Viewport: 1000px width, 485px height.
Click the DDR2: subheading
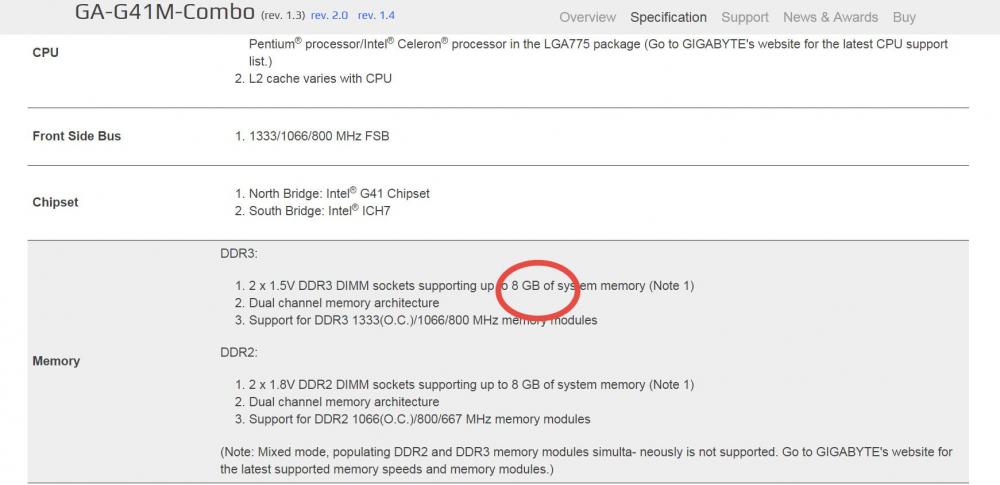239,352
